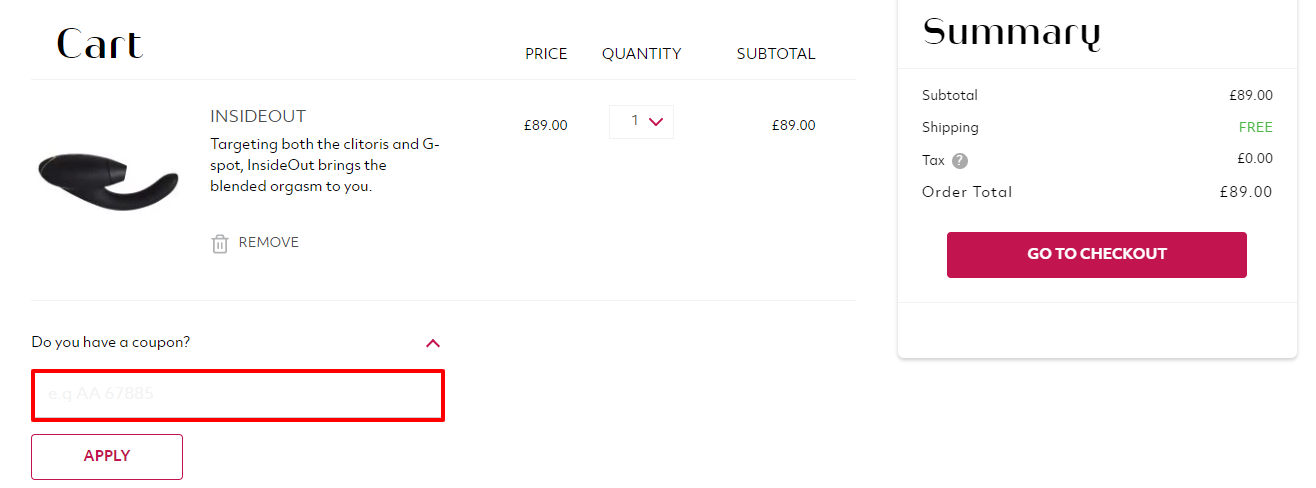The width and height of the screenshot is (1316, 488).
Task: Open the INSIDEOUT product title link
Action: pyautogui.click(x=258, y=116)
